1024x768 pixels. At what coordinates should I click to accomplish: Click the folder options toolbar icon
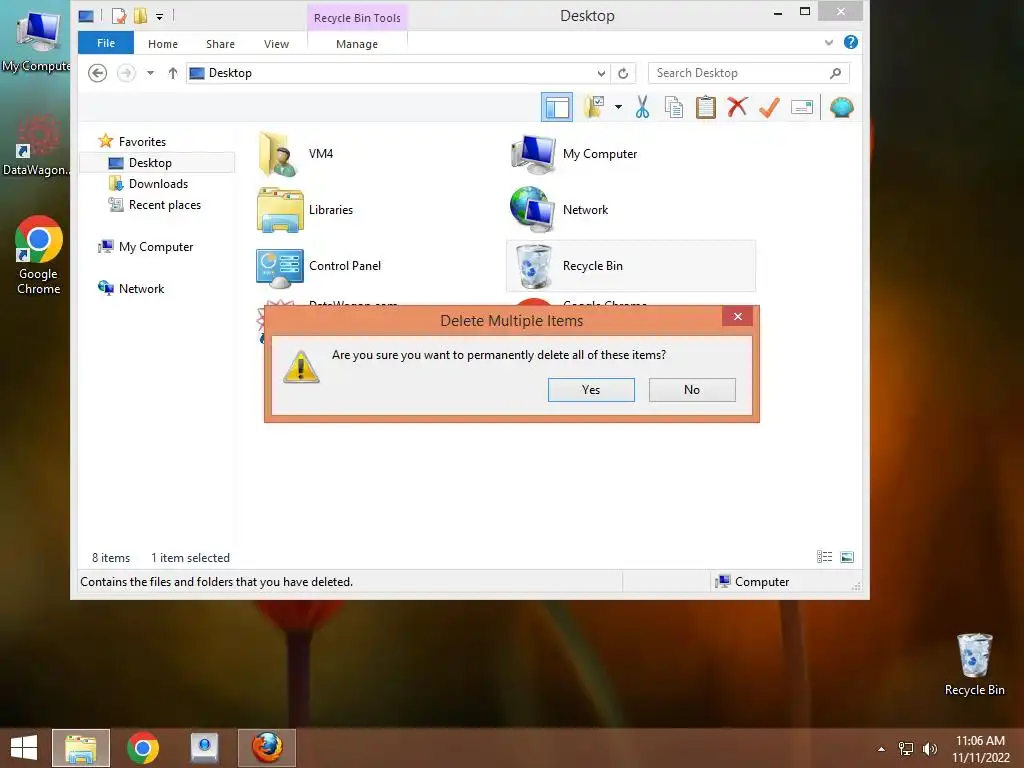tap(594, 106)
